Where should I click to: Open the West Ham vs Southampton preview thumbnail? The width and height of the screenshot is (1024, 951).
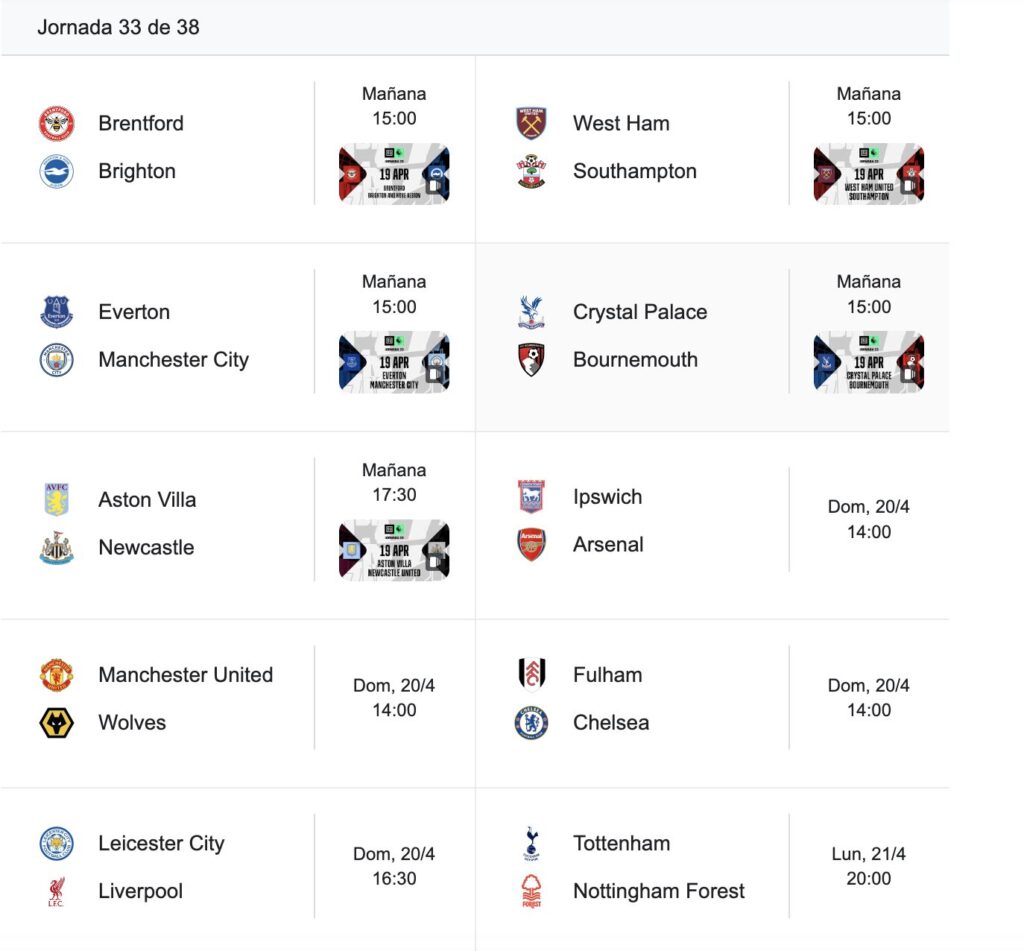(869, 174)
